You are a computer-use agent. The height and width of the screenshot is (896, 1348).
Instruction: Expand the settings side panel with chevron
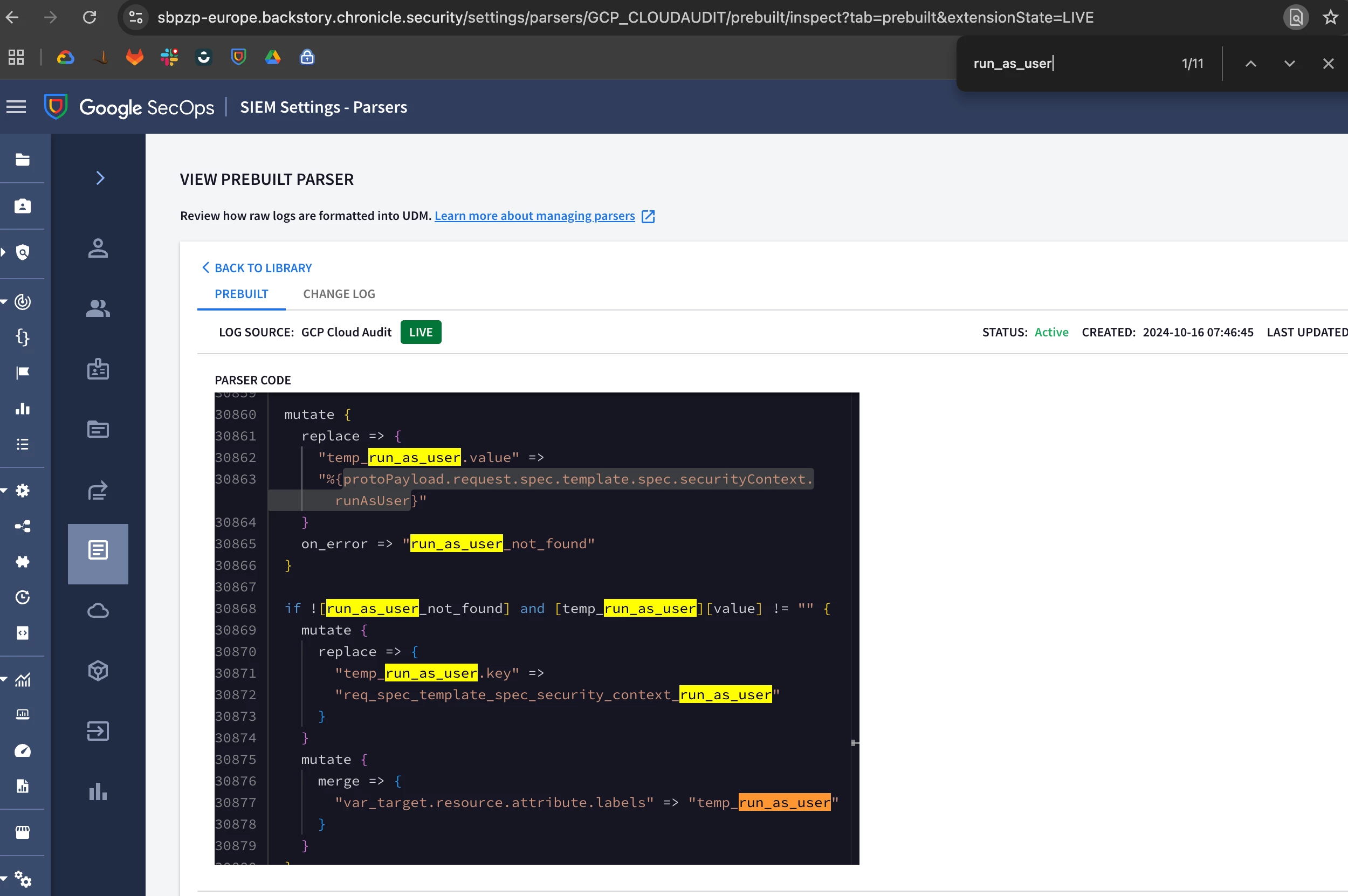[x=100, y=178]
